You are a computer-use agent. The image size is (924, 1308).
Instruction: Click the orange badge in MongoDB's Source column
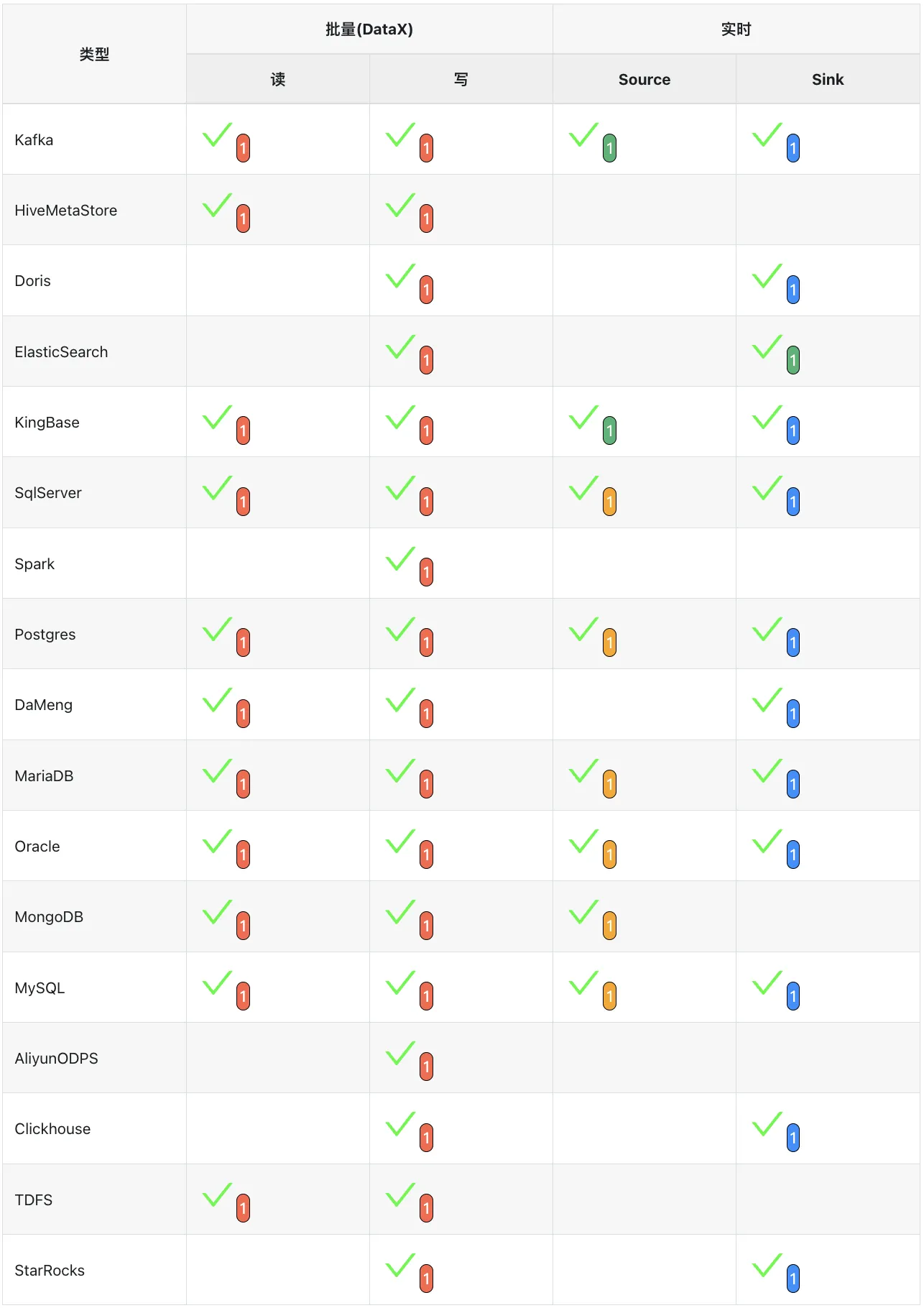[609, 926]
